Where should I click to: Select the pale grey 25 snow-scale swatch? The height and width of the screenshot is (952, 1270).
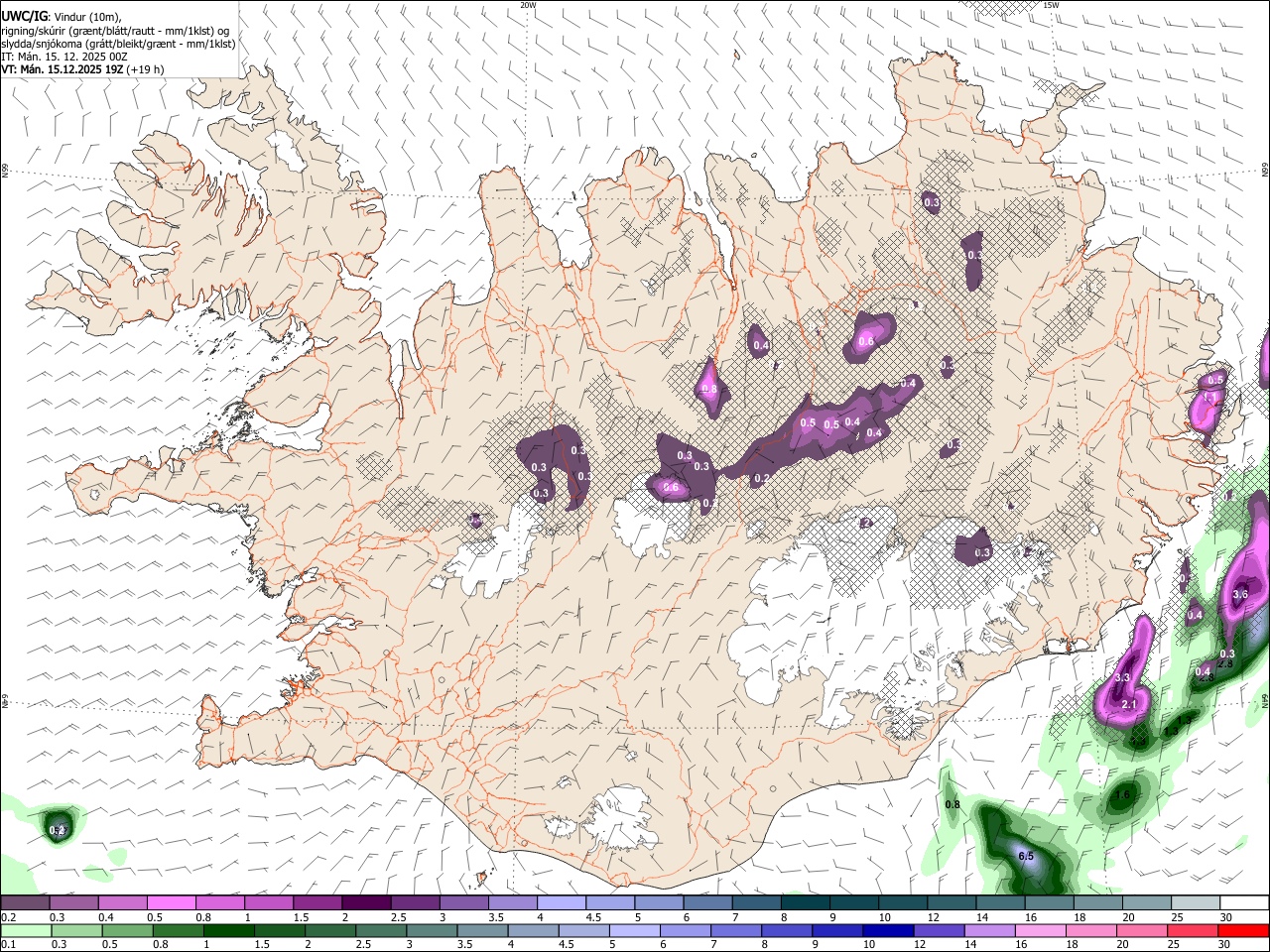click(1197, 903)
